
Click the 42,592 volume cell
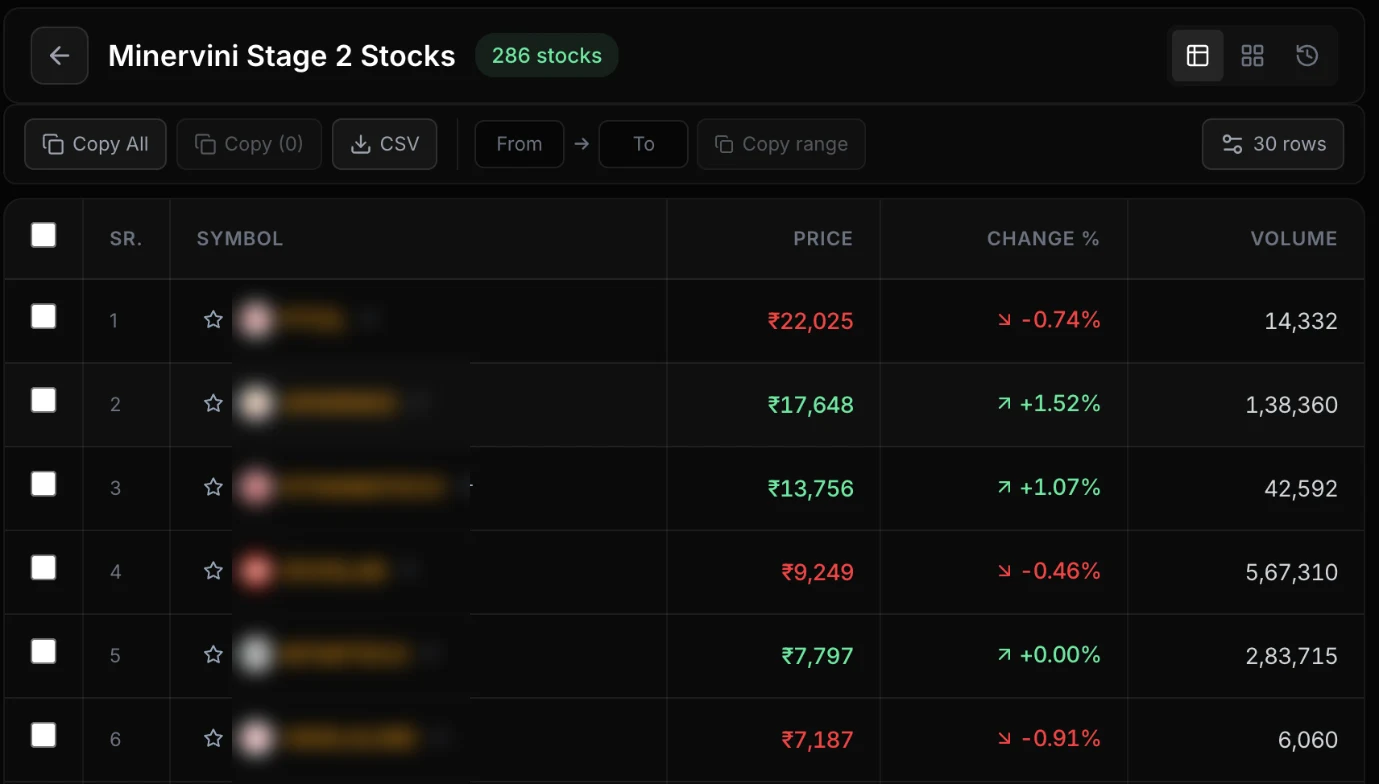[x=1301, y=489]
